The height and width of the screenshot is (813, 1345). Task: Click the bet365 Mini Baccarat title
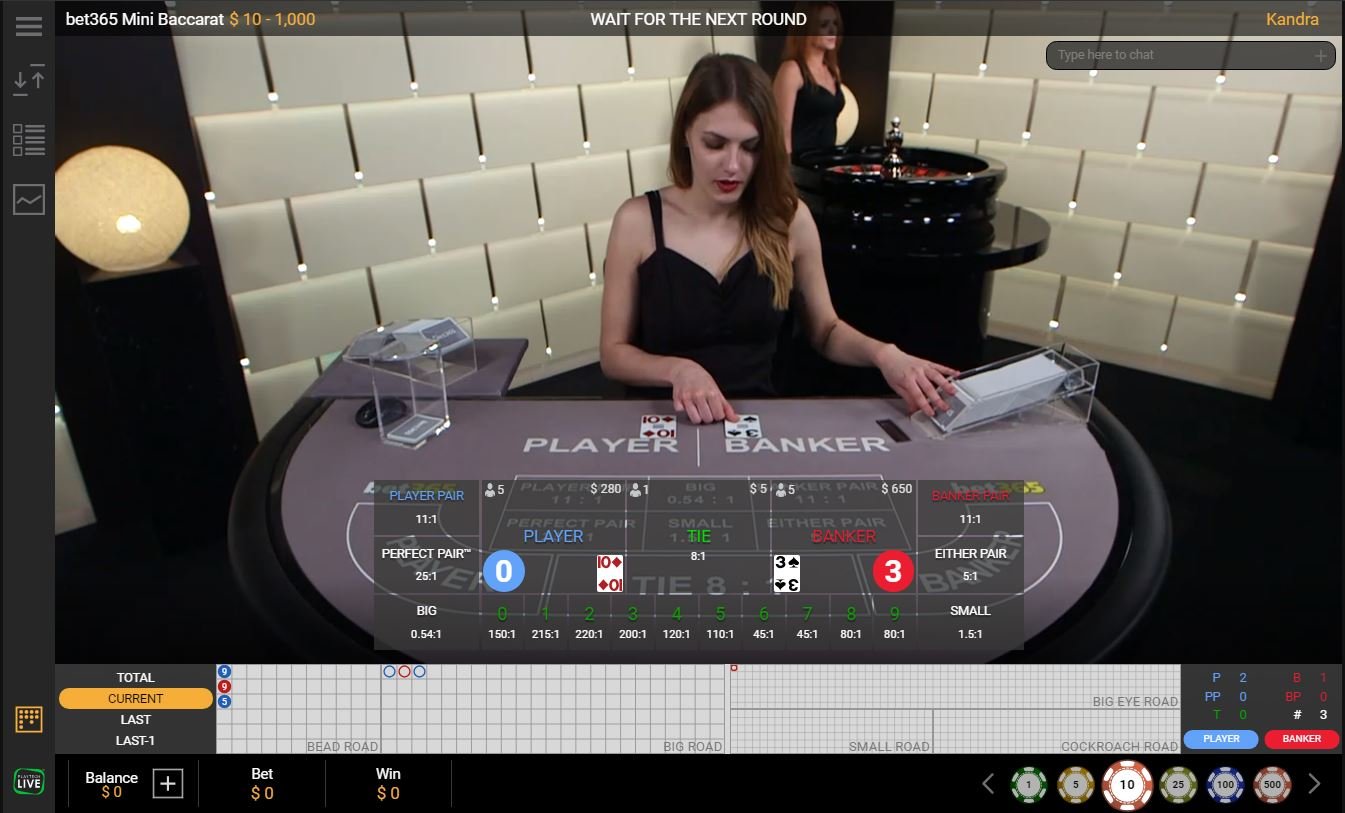[x=145, y=19]
